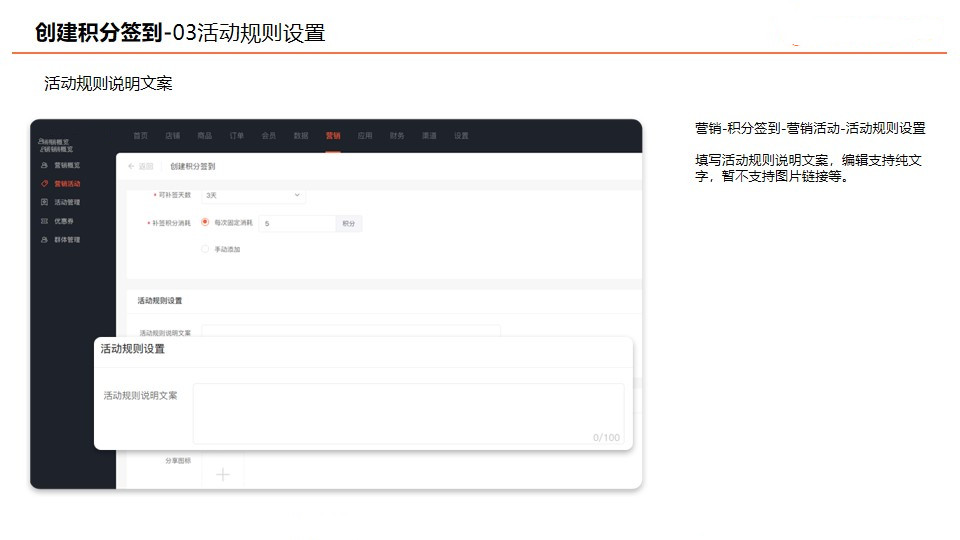
Task: Open 优惠券 in the sidebar menu
Action: click(x=64, y=221)
